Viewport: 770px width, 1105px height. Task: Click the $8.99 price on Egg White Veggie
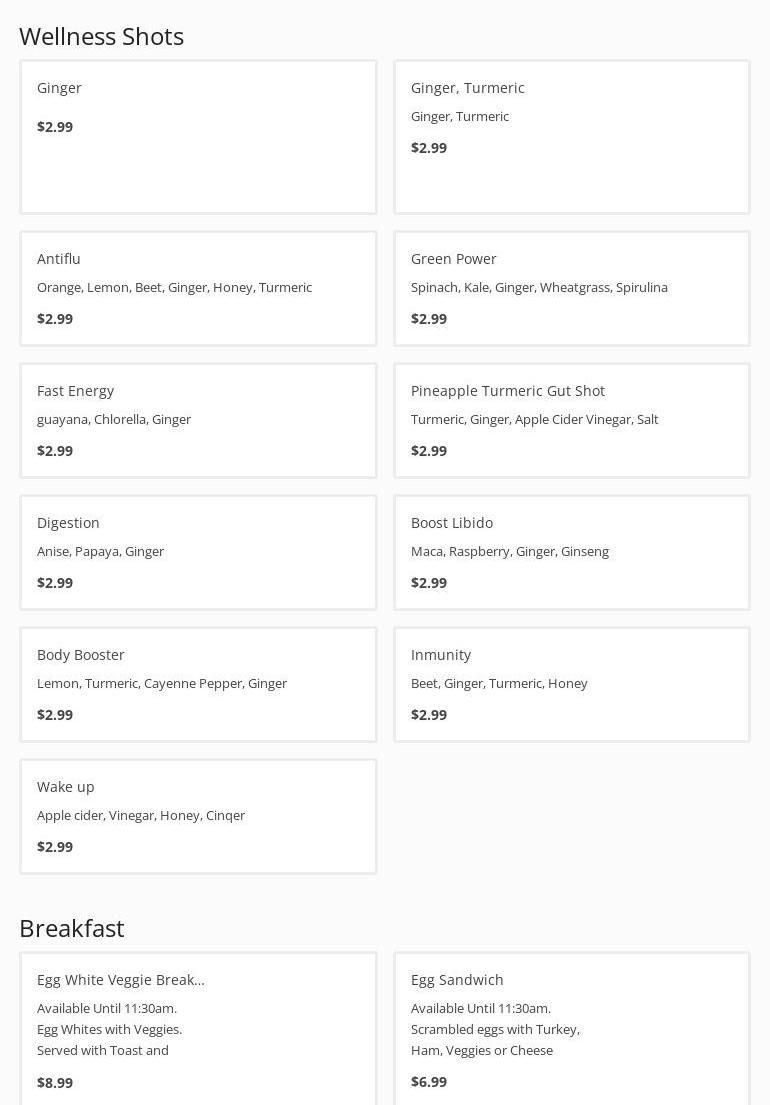tap(55, 1082)
